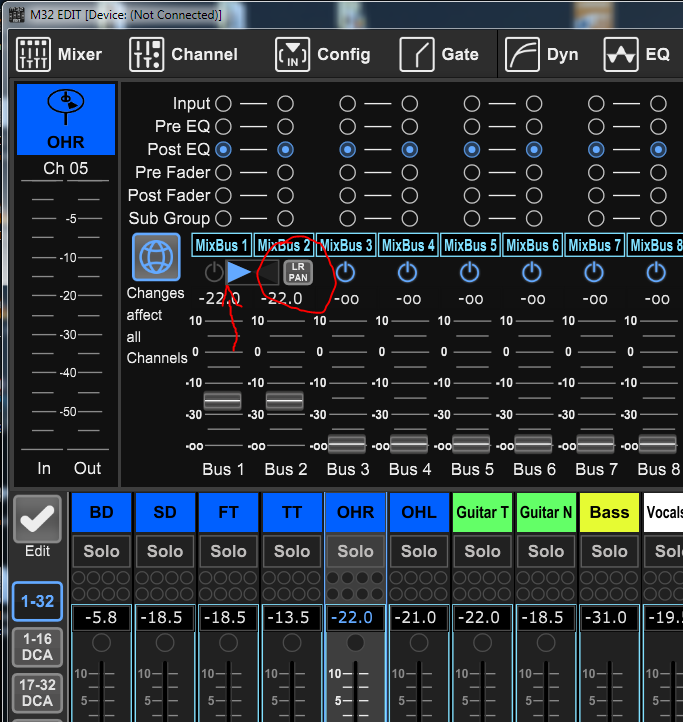Solo the SD channel
683x722 pixels.
click(165, 551)
